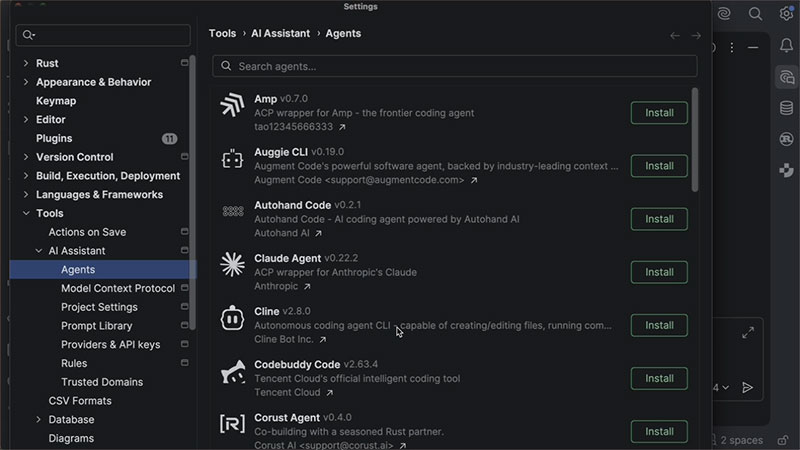Click the expand icon in chat box
Screen dimensions: 800x450
(x=748, y=332)
